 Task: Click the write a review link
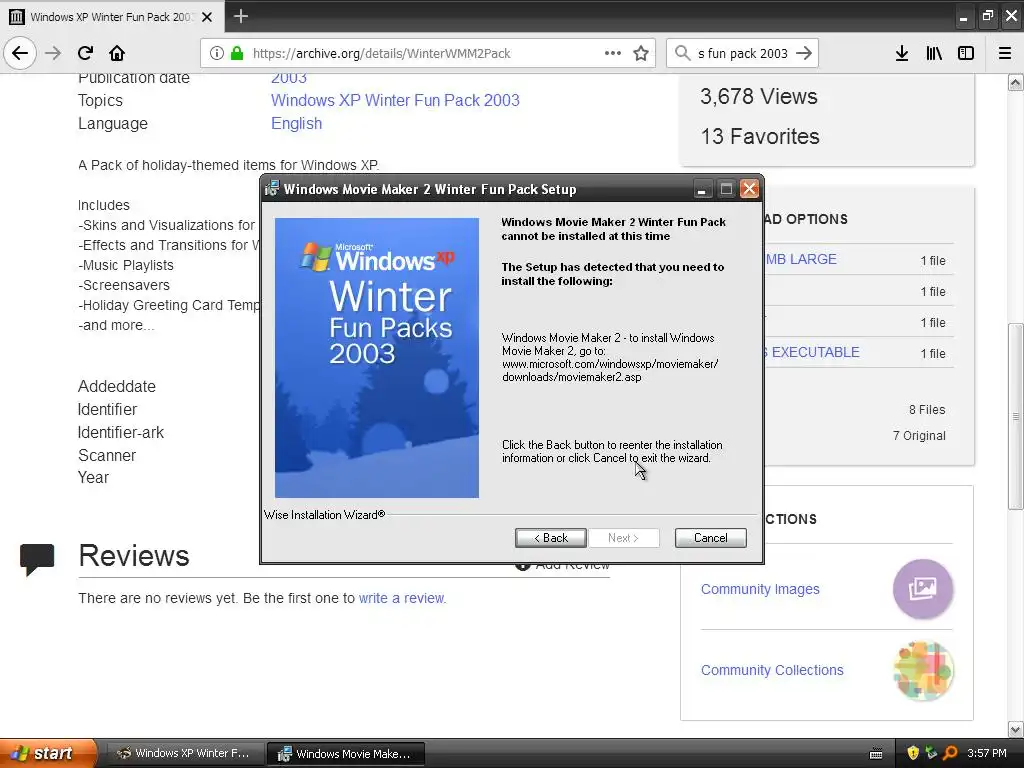coord(402,598)
